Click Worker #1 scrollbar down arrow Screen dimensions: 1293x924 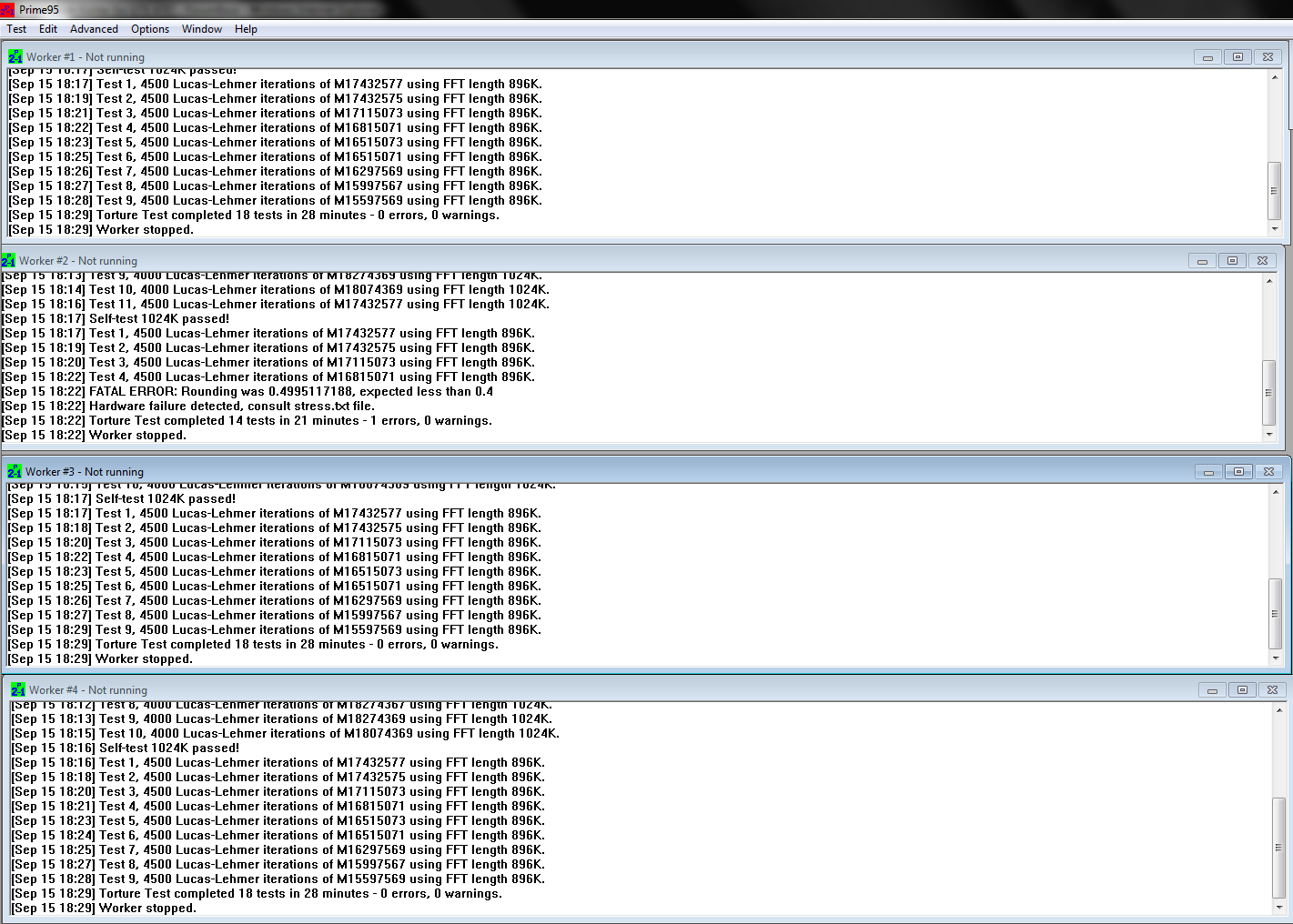1275,229
